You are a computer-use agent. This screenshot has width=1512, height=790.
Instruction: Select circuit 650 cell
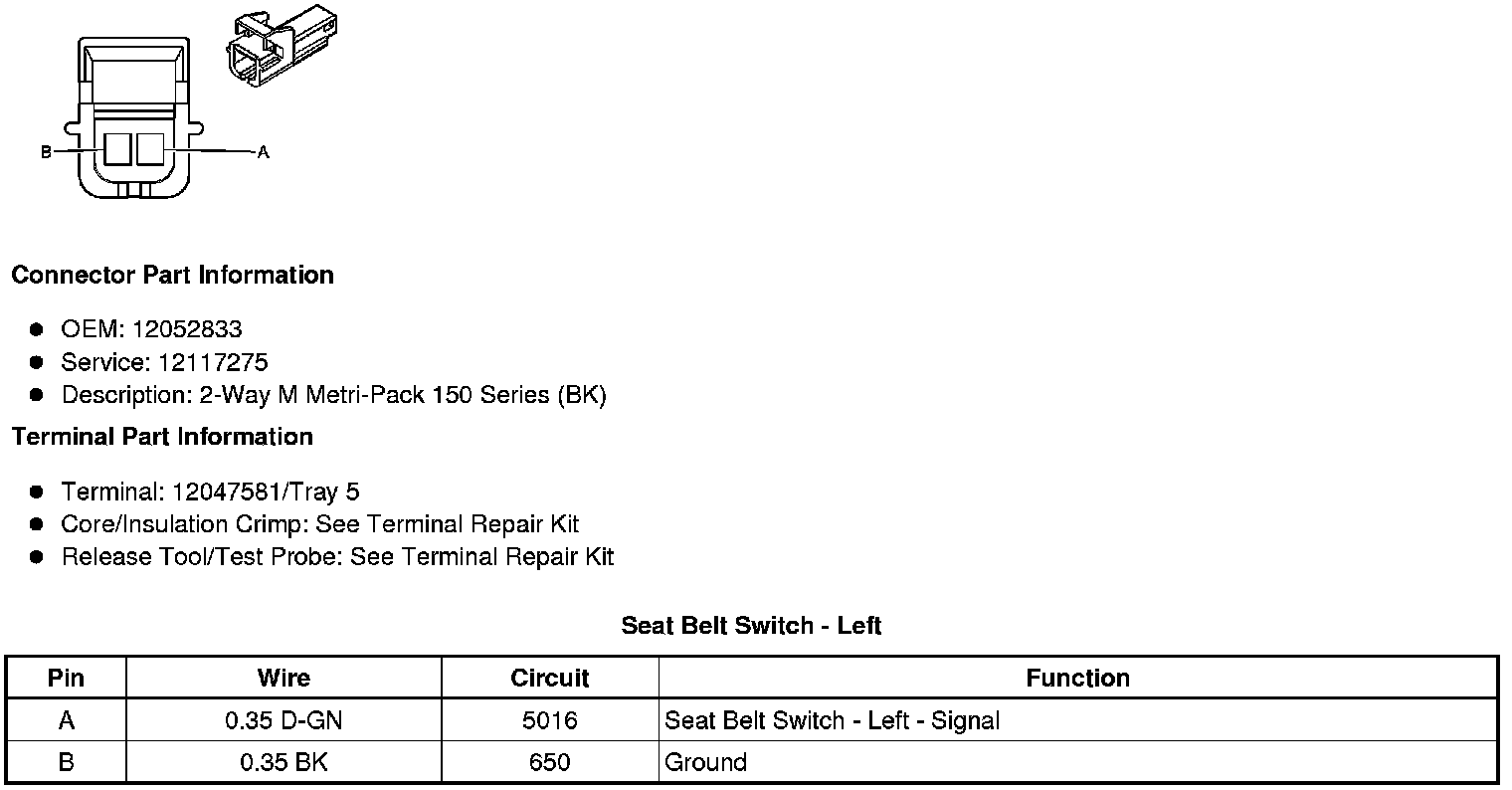[x=549, y=762]
